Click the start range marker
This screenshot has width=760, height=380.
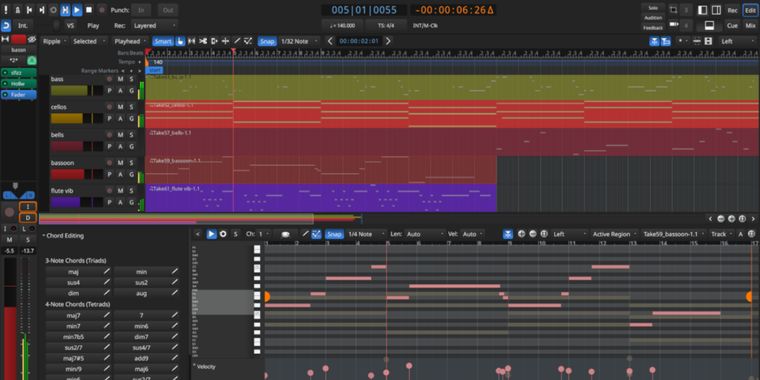155,70
